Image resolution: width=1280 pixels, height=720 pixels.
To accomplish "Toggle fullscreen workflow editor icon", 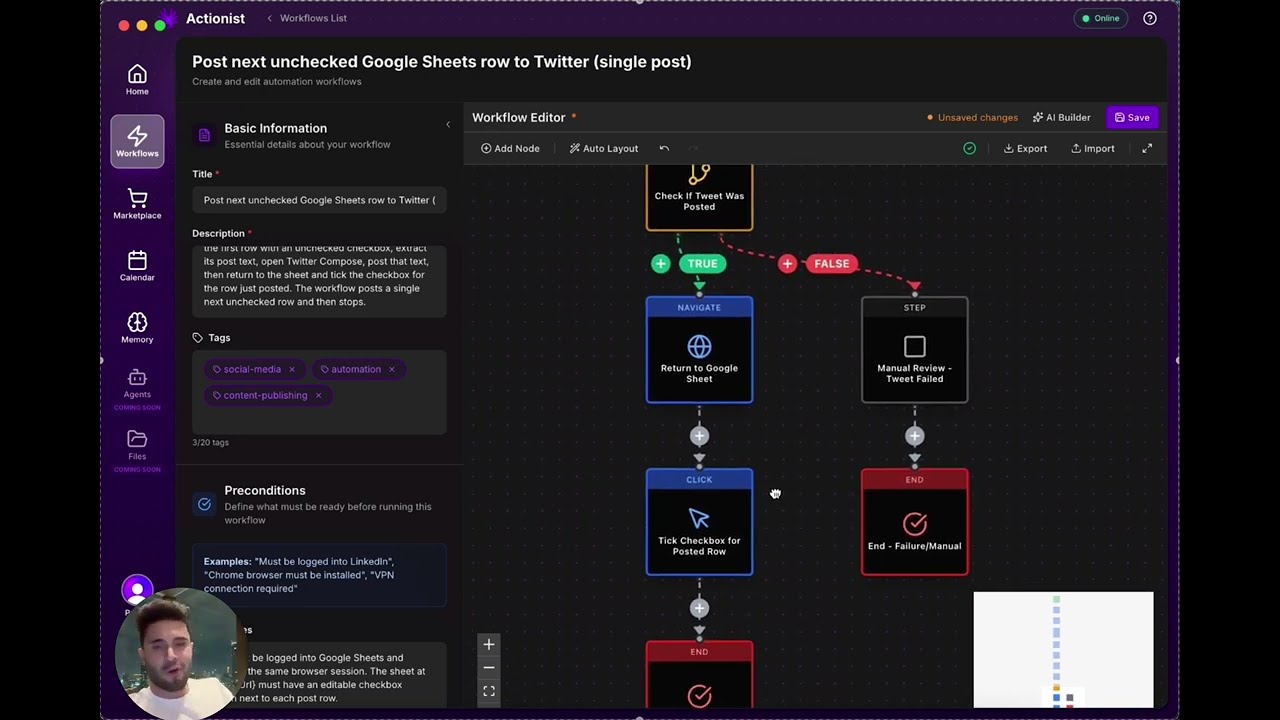I will (x=1147, y=148).
